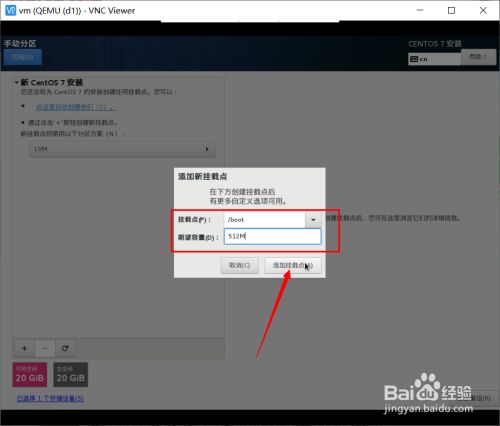Click the cancel button in the dialog

tap(239, 265)
